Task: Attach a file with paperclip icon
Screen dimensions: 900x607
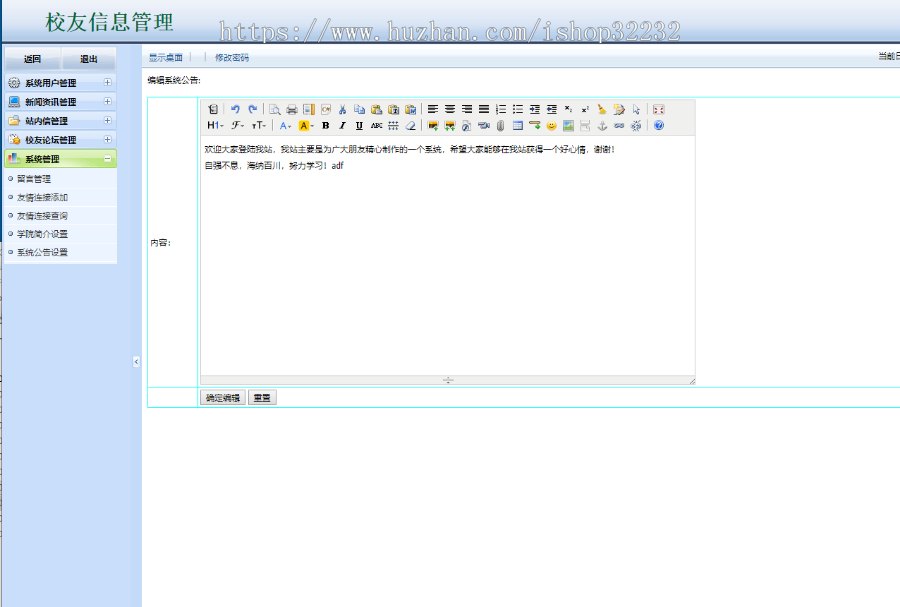Action: (x=501, y=126)
